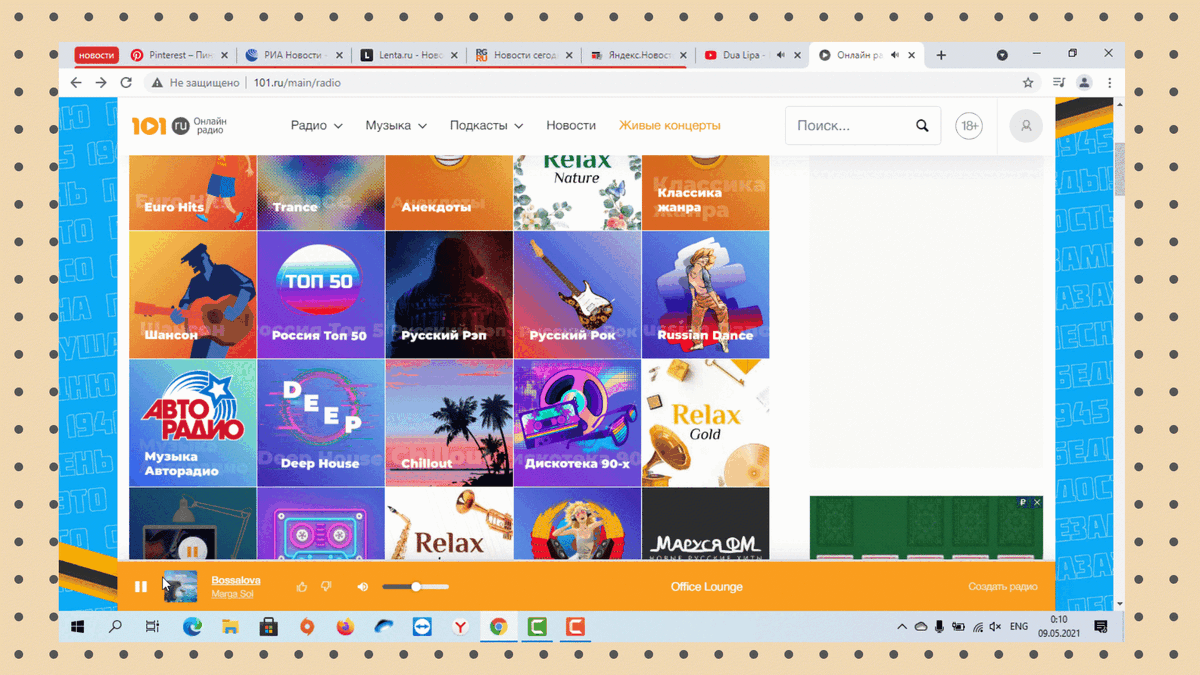Mute the player speaker icon
The height and width of the screenshot is (675, 1200).
[363, 587]
